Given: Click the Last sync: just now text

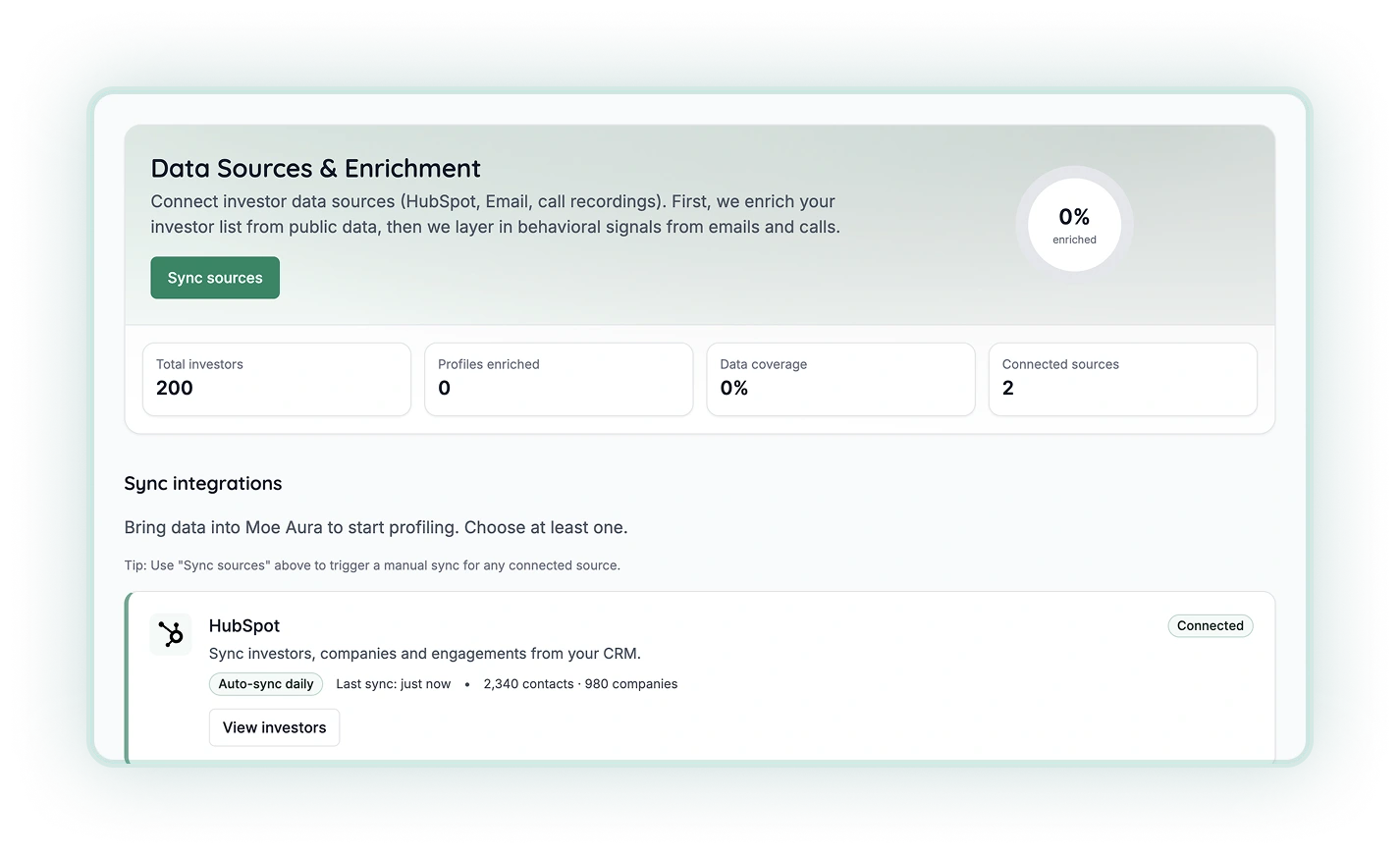Looking at the screenshot, I should point(393,684).
